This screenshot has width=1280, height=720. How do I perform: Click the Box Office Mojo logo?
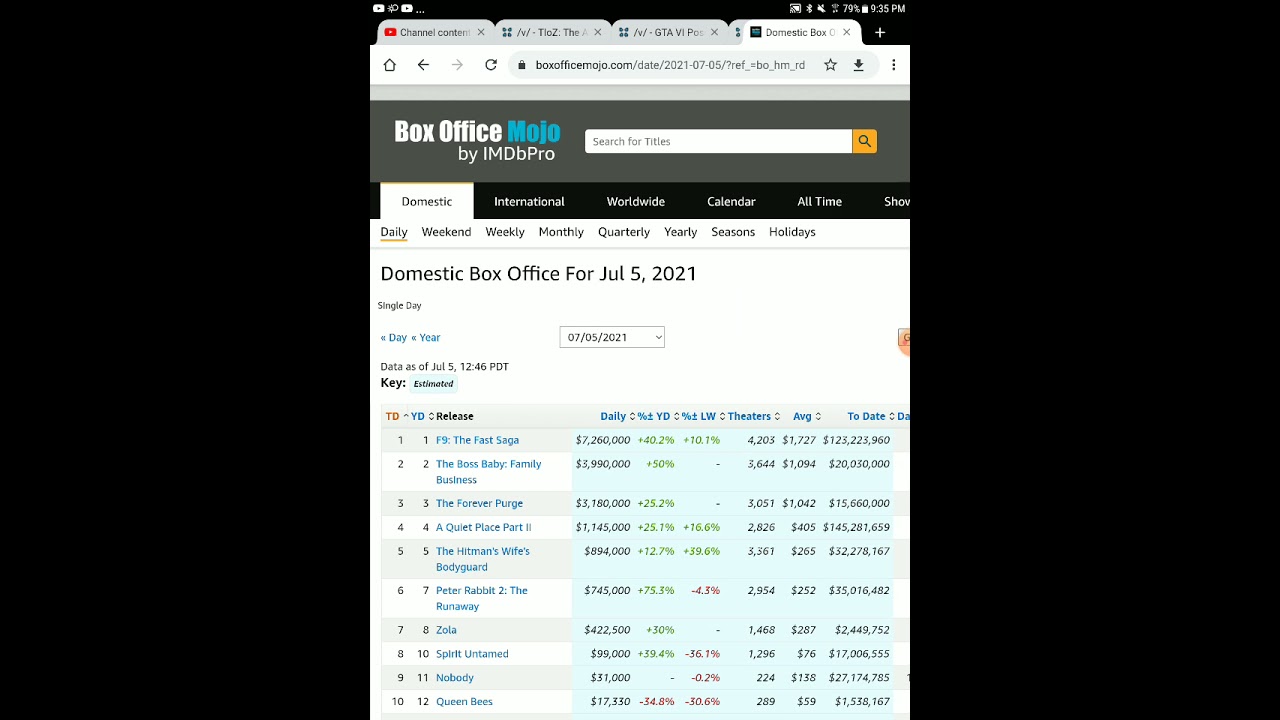pyautogui.click(x=477, y=141)
